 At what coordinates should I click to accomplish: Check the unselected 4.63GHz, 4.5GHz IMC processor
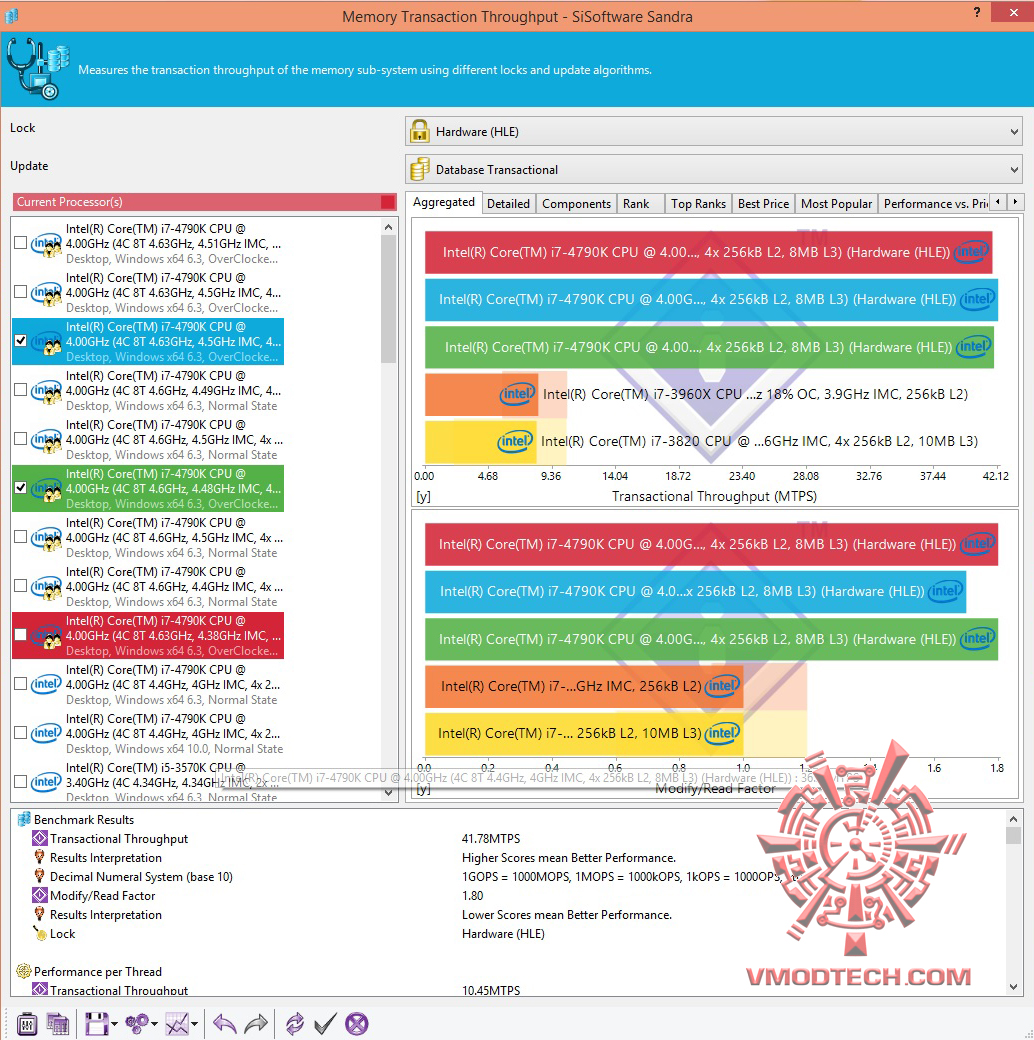pos(21,292)
